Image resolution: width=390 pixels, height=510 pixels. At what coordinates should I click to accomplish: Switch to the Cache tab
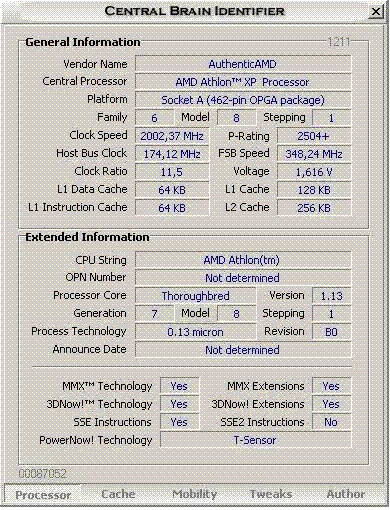pos(118,494)
